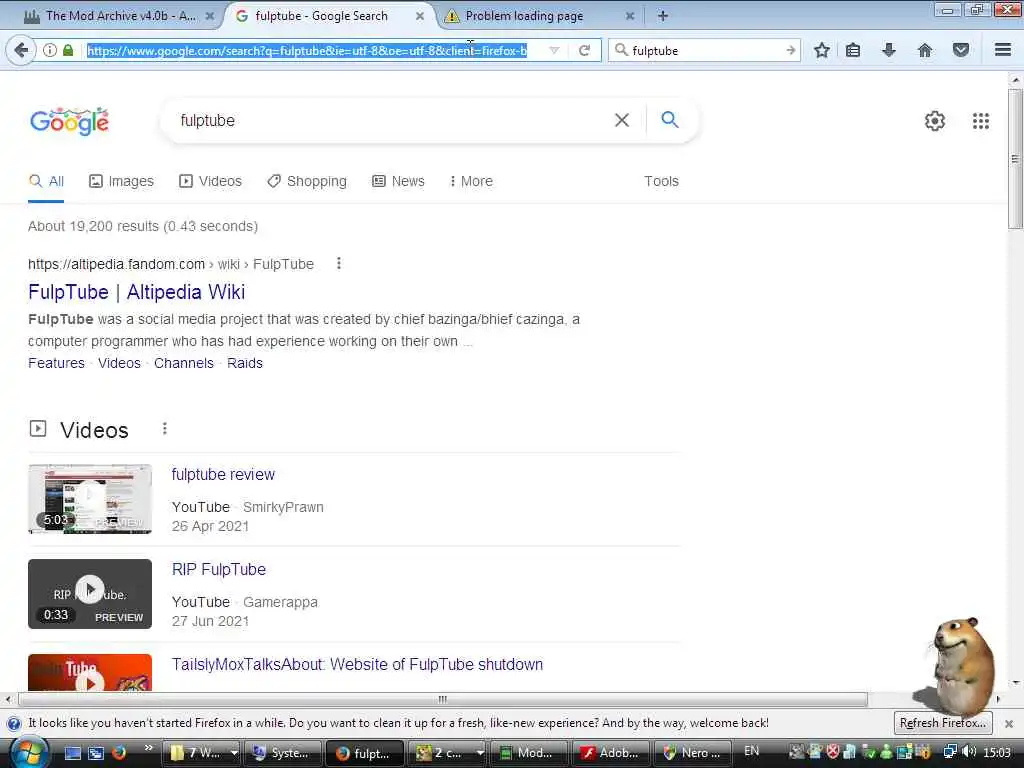The image size is (1024, 768).
Task: Click the 15:03 taskbar clock
Action: click(997, 753)
